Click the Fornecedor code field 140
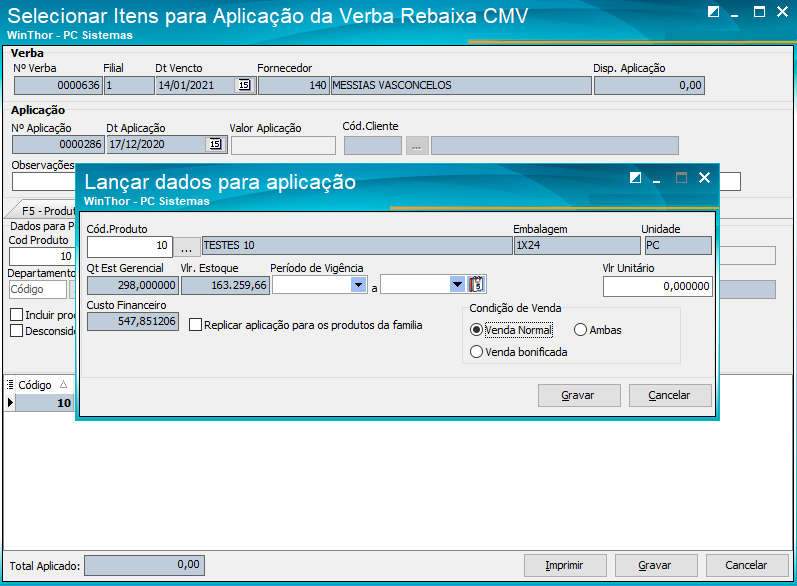This screenshot has height=586, width=797. click(x=294, y=85)
